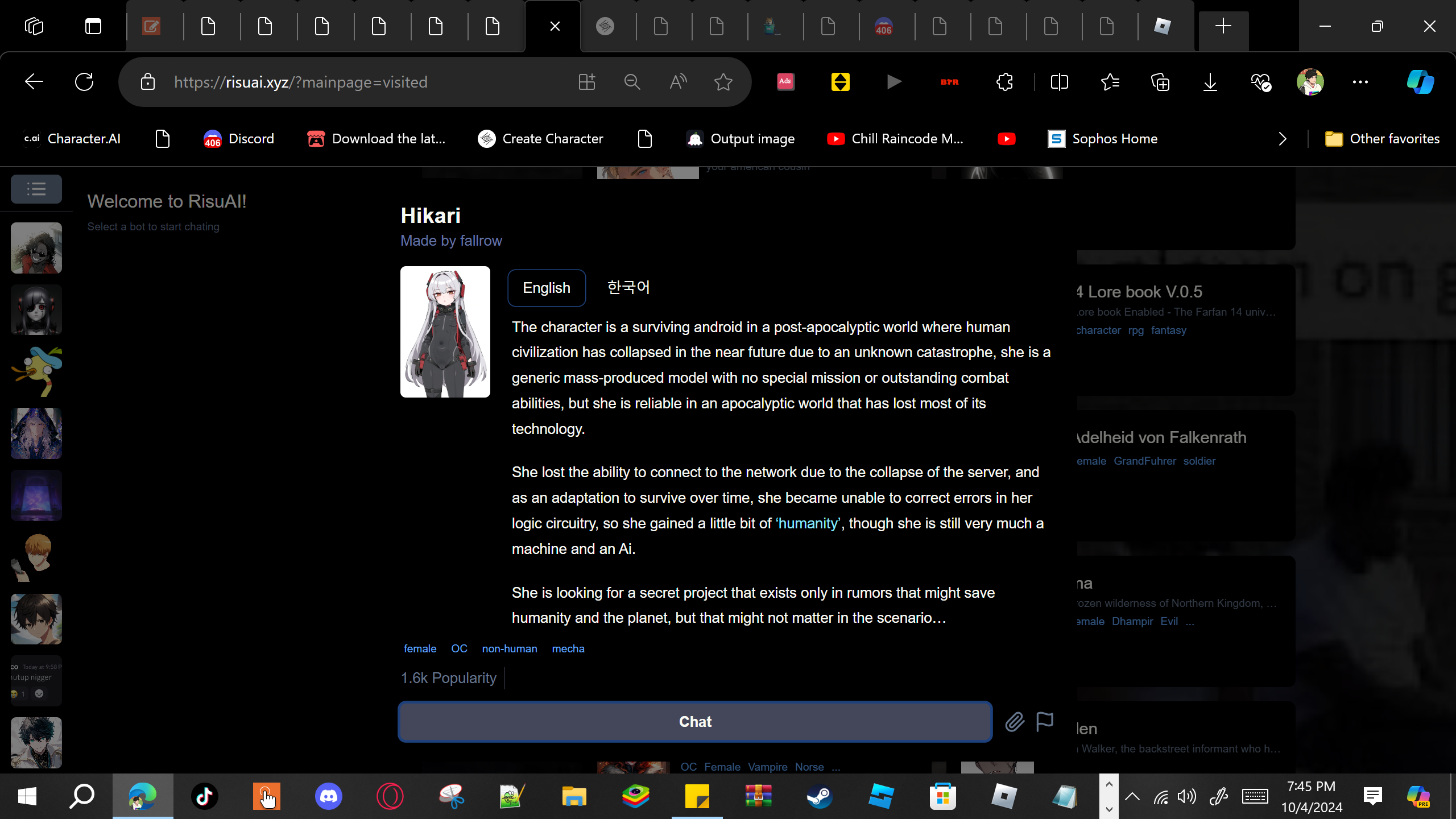
Task: Click the browser Back arrow
Action: coord(34,82)
